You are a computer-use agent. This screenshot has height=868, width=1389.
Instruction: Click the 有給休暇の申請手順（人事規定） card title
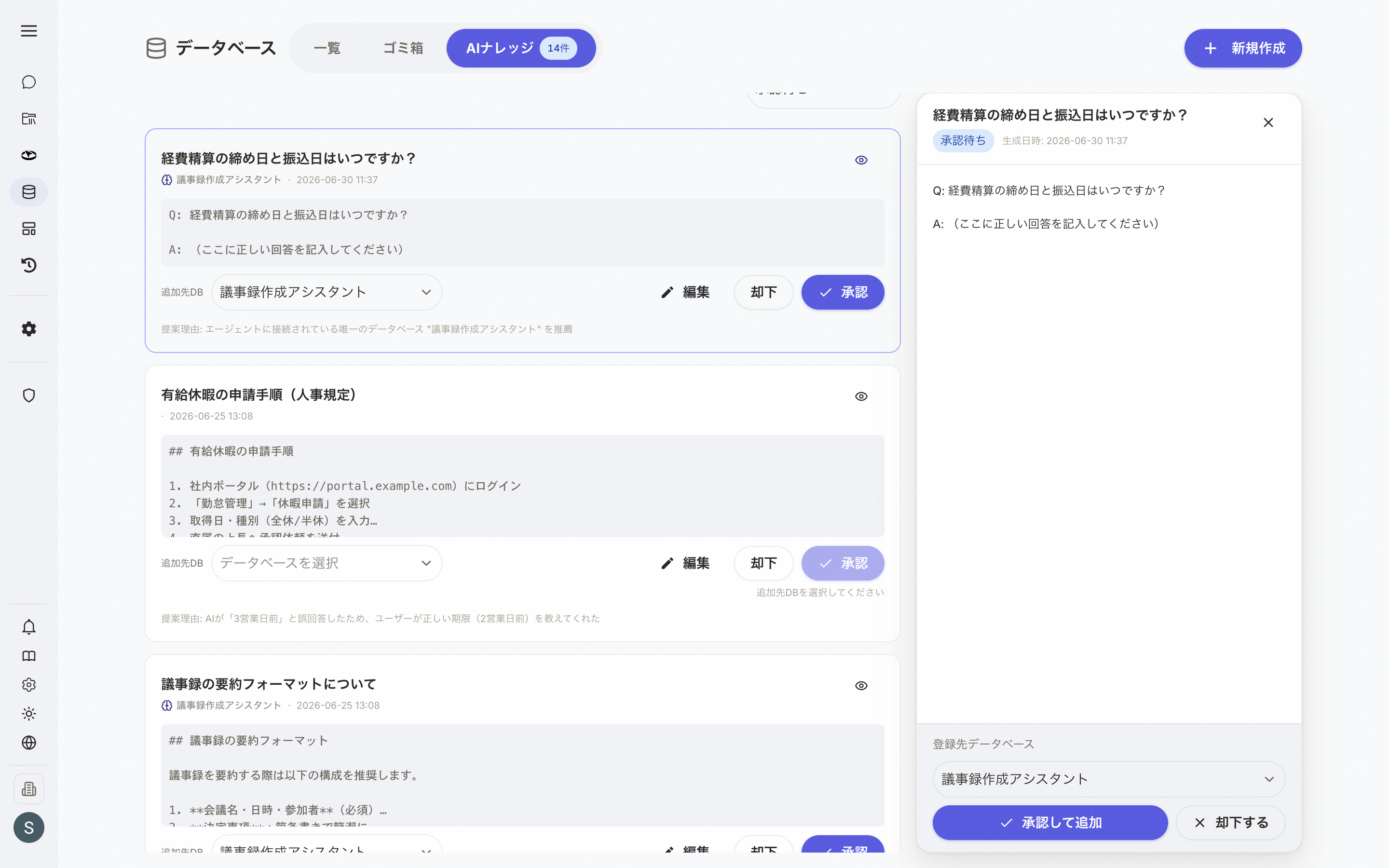pos(259,395)
